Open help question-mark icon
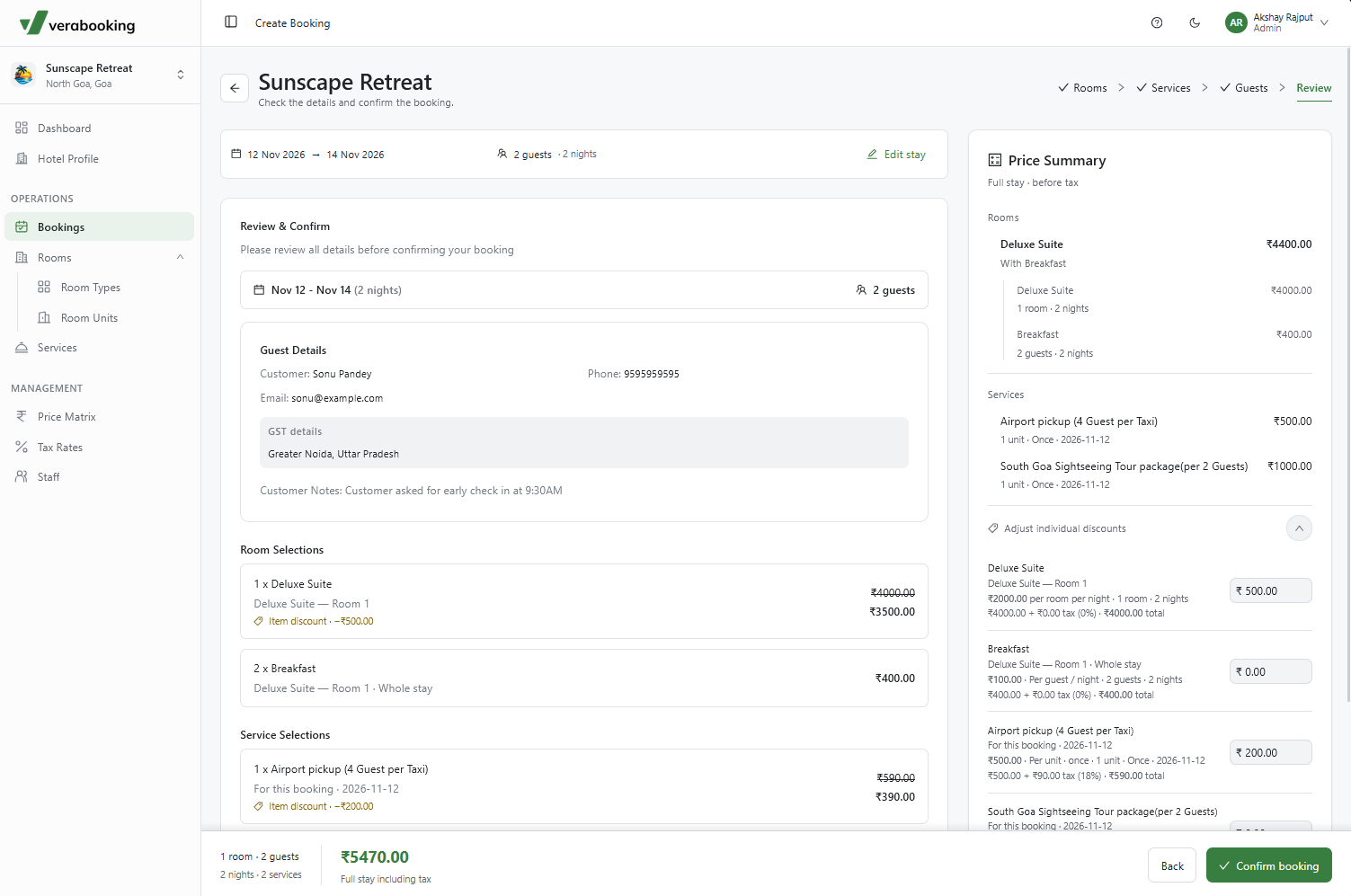This screenshot has height=896, width=1351. tap(1157, 22)
